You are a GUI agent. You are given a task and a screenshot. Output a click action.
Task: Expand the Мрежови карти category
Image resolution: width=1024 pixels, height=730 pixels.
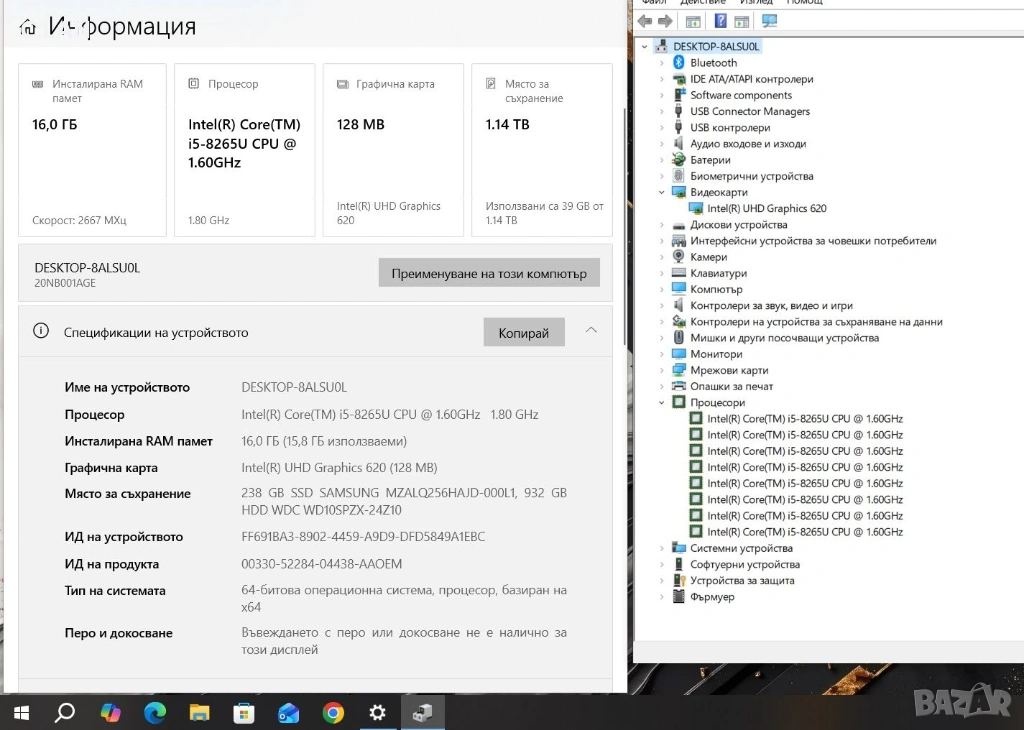pyautogui.click(x=662, y=370)
